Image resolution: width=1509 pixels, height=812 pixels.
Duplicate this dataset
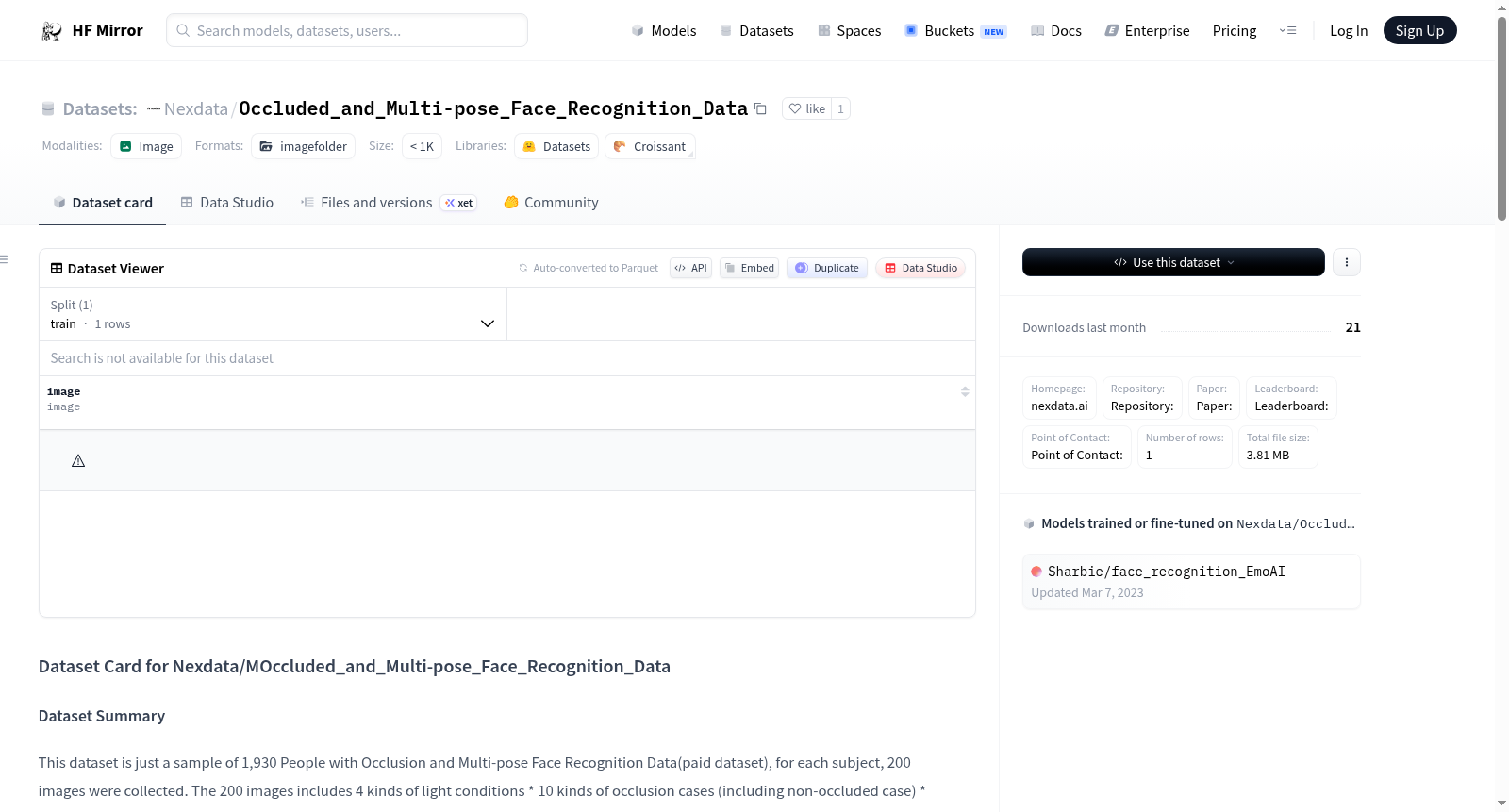[x=827, y=268]
